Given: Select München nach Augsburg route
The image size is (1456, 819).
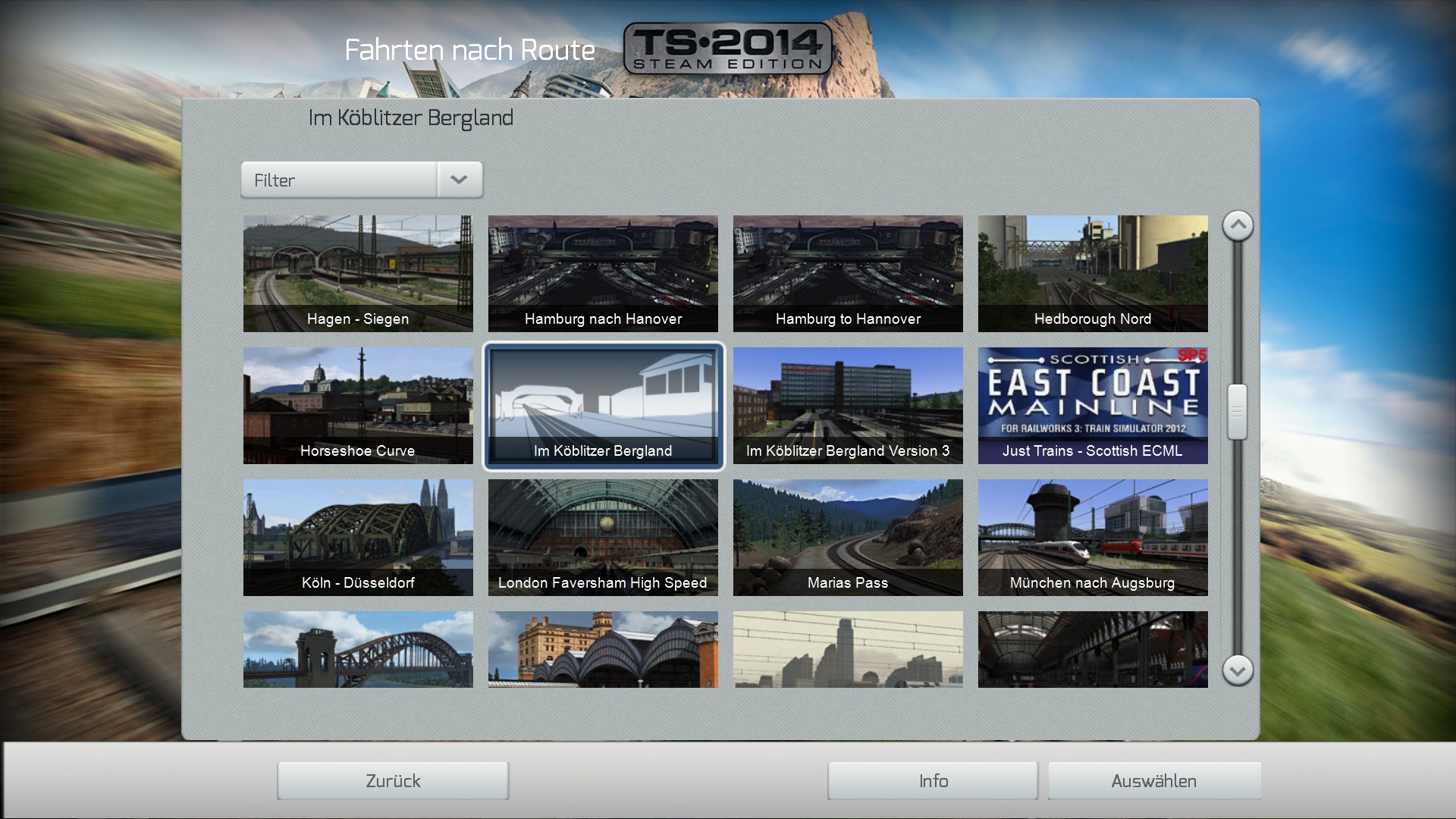Looking at the screenshot, I should tap(1093, 537).
